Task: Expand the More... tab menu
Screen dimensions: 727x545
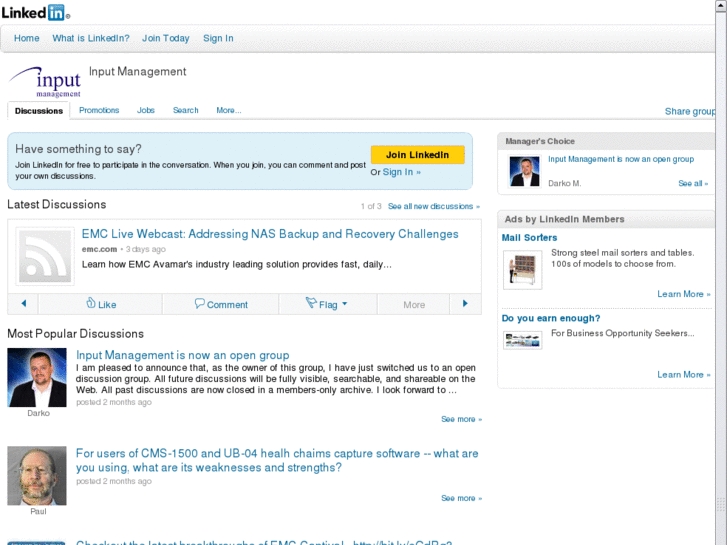Action: point(229,110)
